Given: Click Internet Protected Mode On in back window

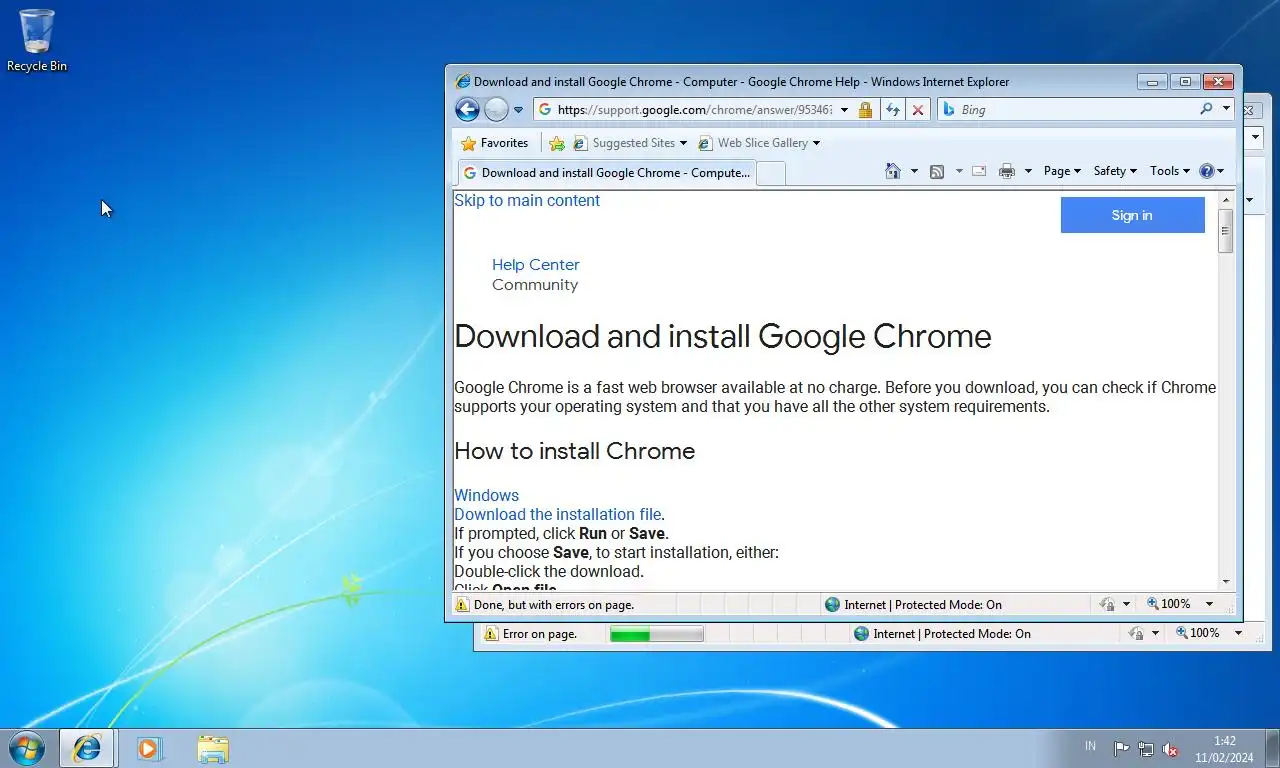Looking at the screenshot, I should pos(952,633).
